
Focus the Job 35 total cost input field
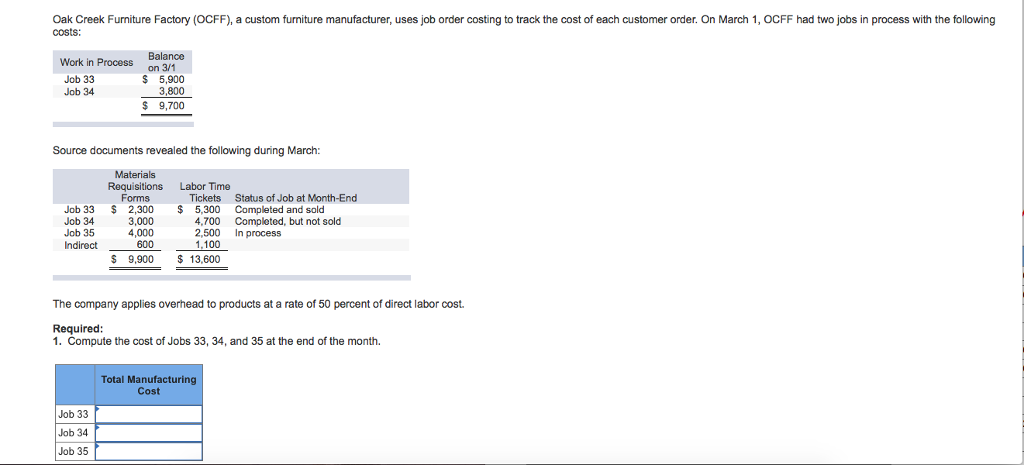(x=149, y=451)
